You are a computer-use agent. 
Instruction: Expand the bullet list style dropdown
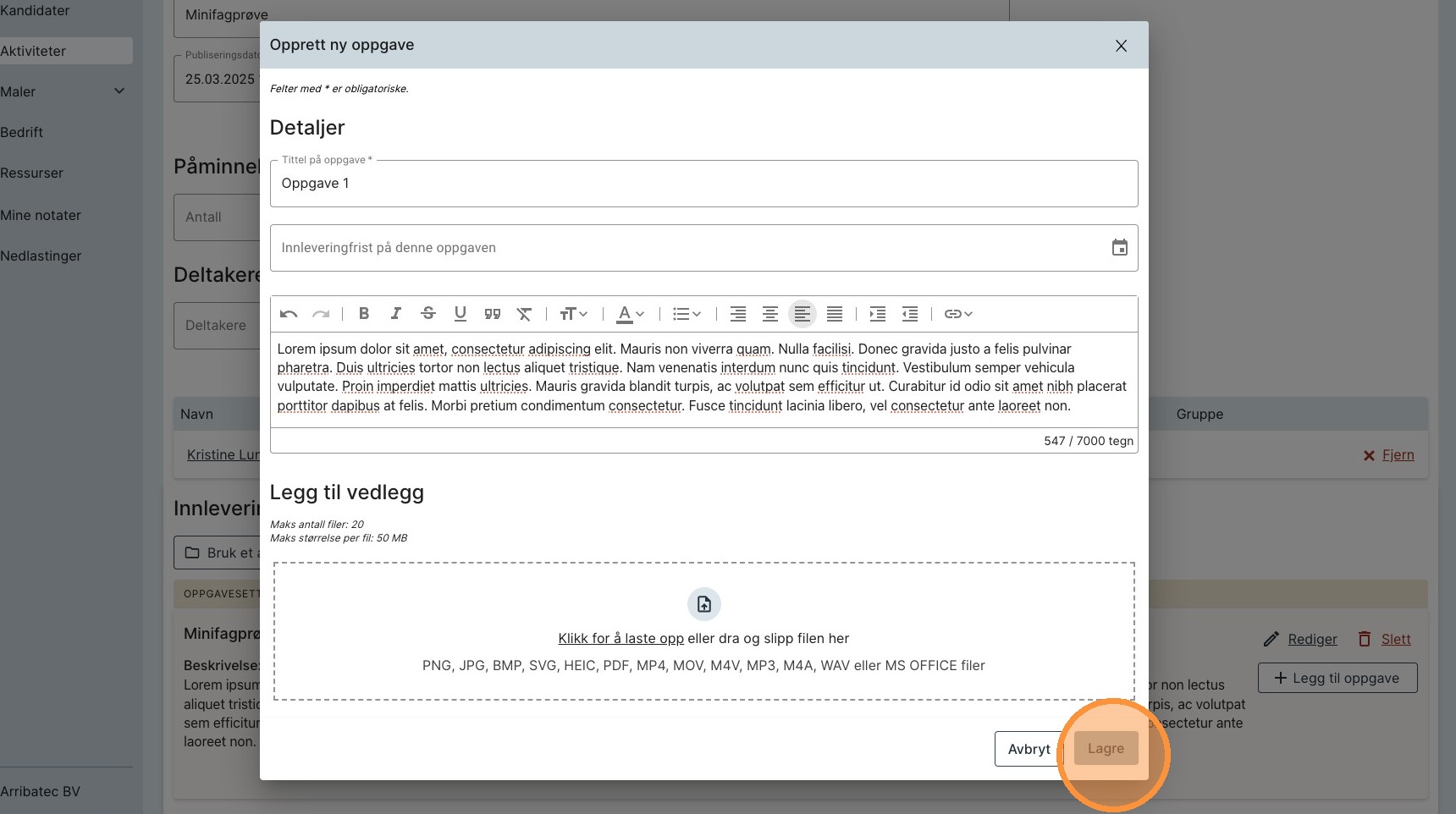click(x=687, y=314)
